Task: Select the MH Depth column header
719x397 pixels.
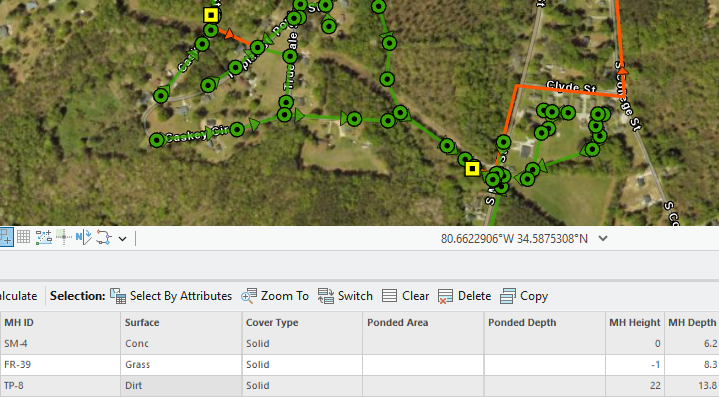Action: coord(692,322)
